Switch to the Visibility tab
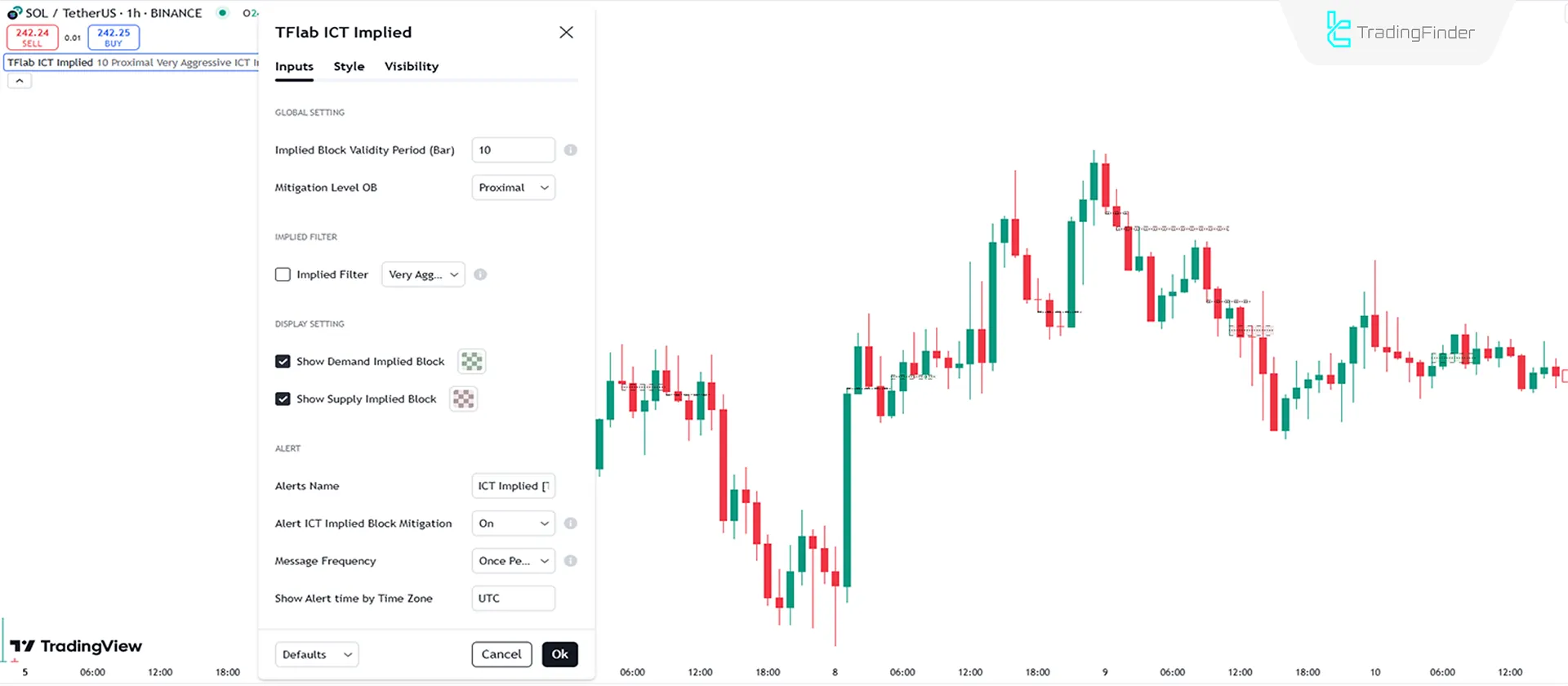The width and height of the screenshot is (1568, 686). (411, 66)
